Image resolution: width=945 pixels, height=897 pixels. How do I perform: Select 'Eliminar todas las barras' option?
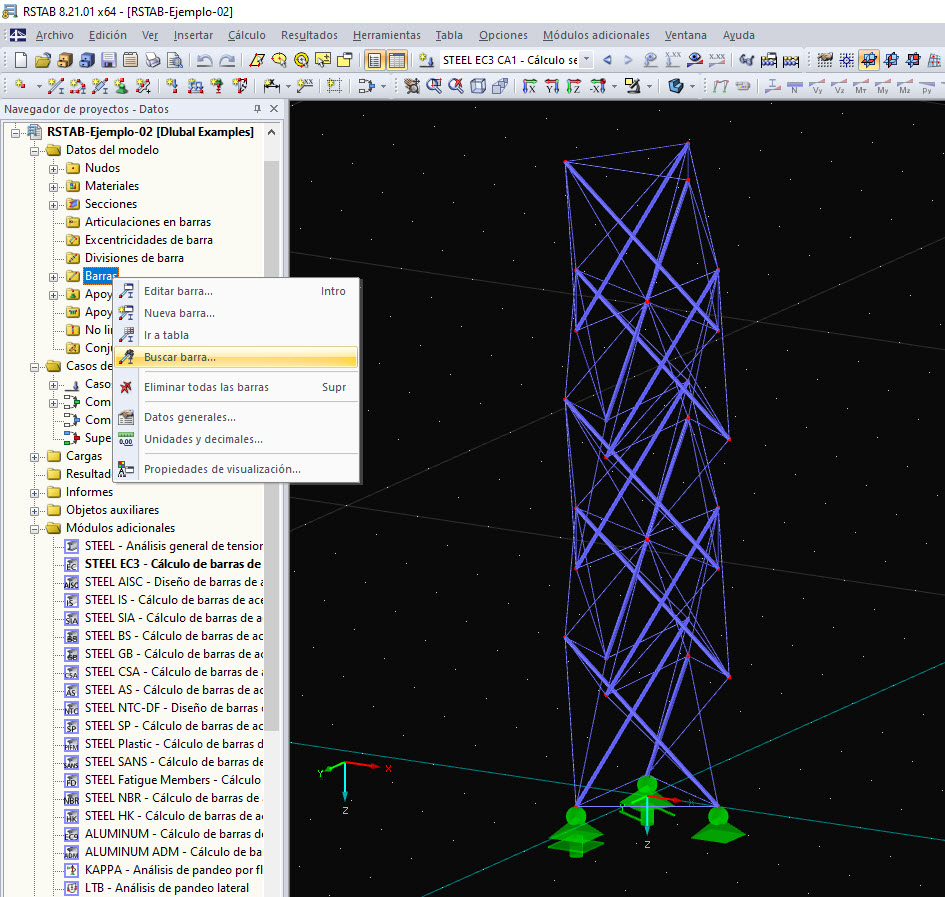(206, 387)
